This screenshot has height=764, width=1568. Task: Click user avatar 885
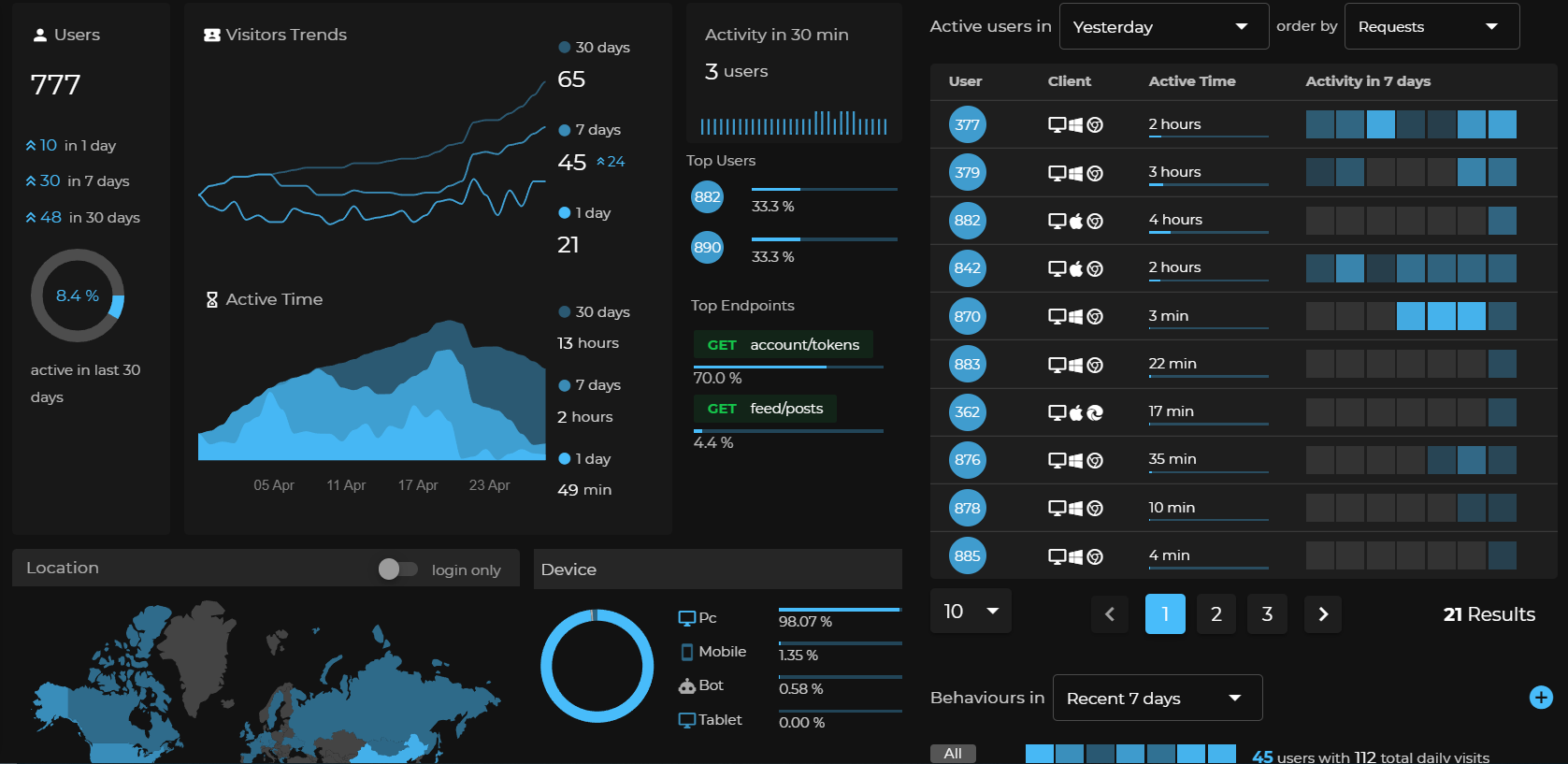coord(968,555)
